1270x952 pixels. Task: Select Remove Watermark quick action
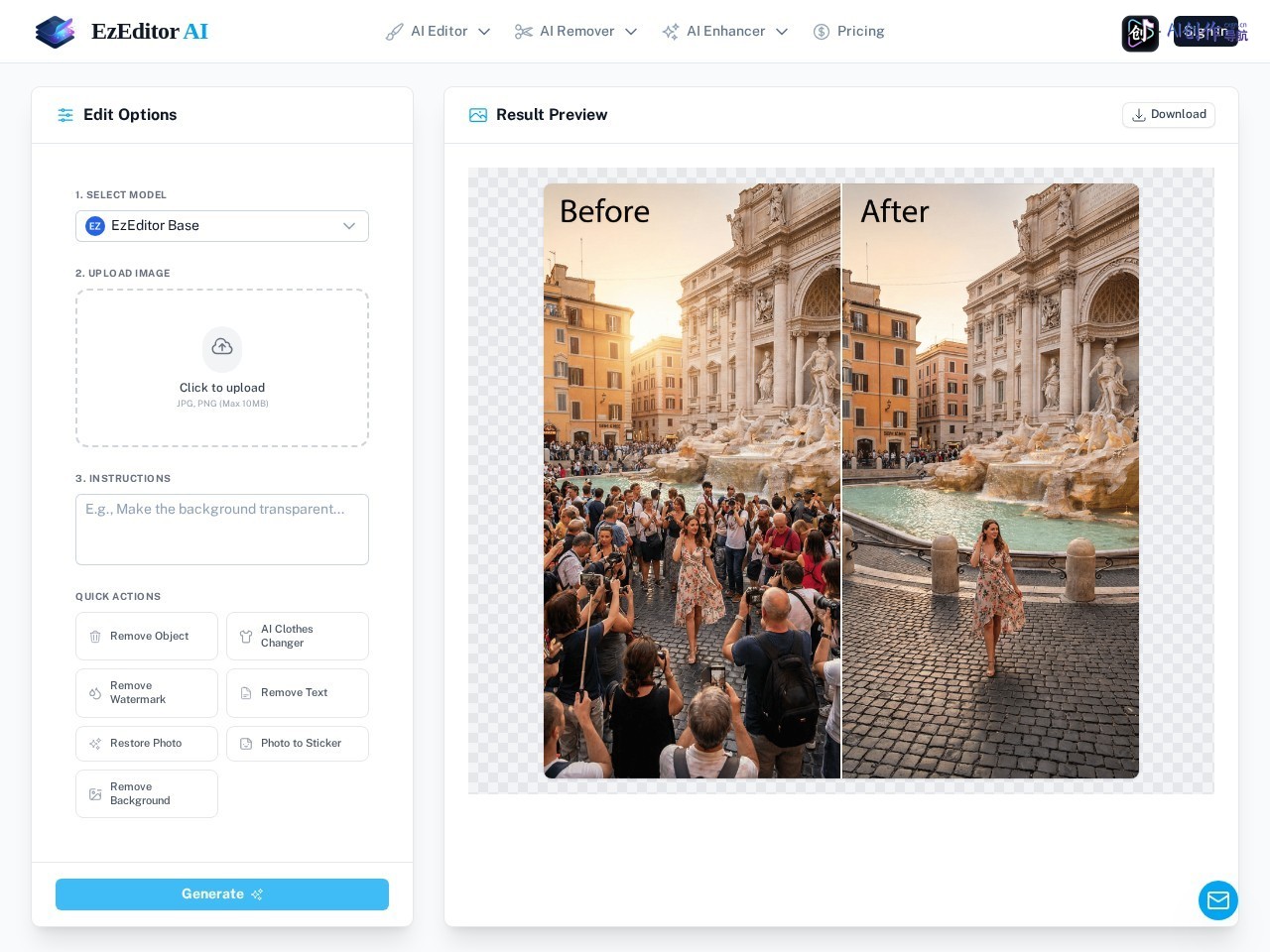pos(147,693)
